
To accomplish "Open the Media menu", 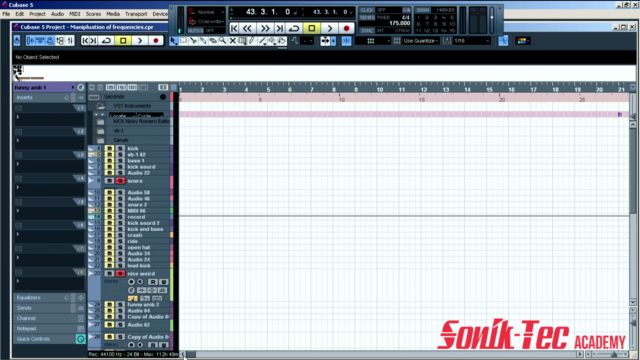I will [x=113, y=14].
